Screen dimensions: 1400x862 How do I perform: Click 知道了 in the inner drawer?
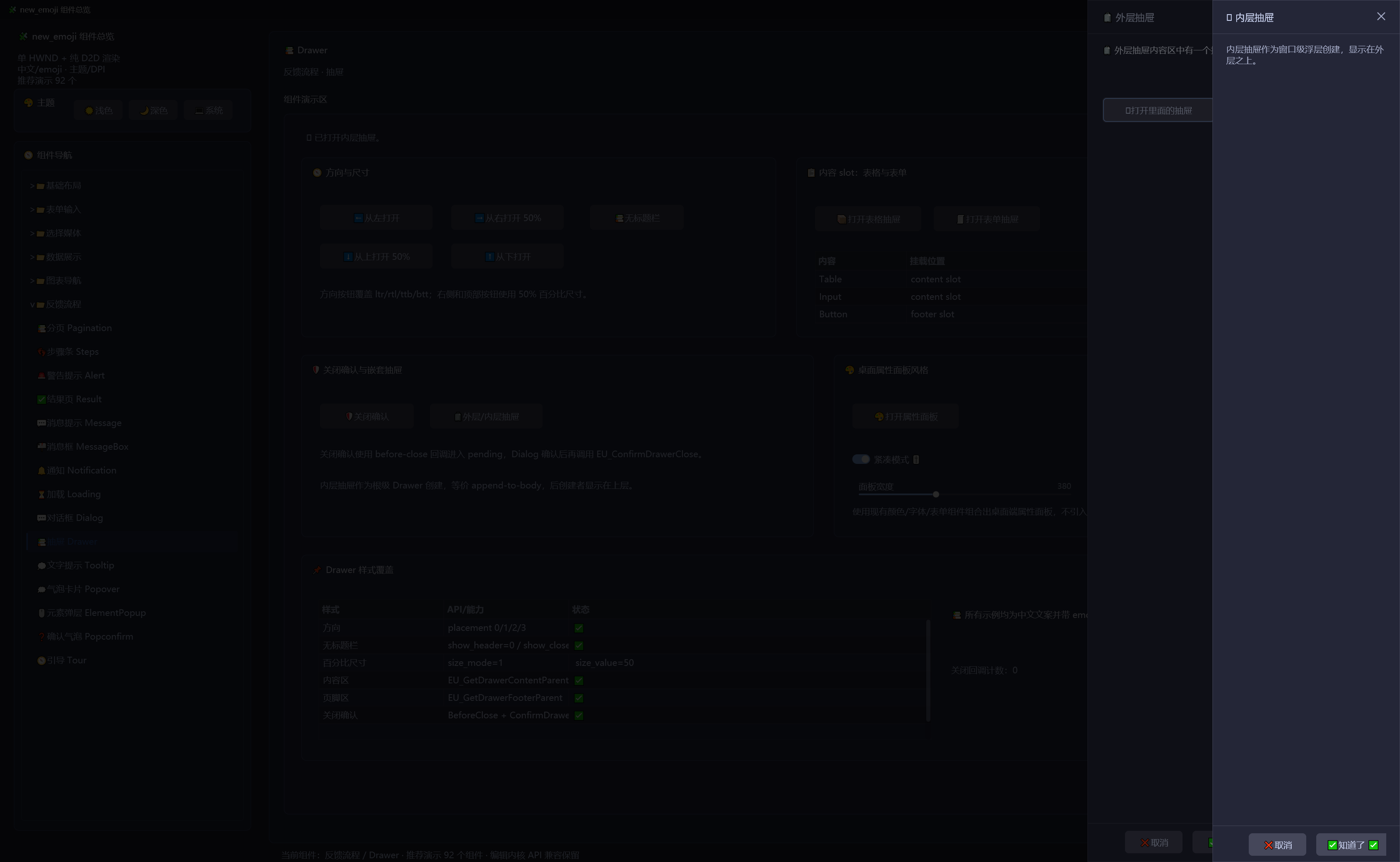1350,845
